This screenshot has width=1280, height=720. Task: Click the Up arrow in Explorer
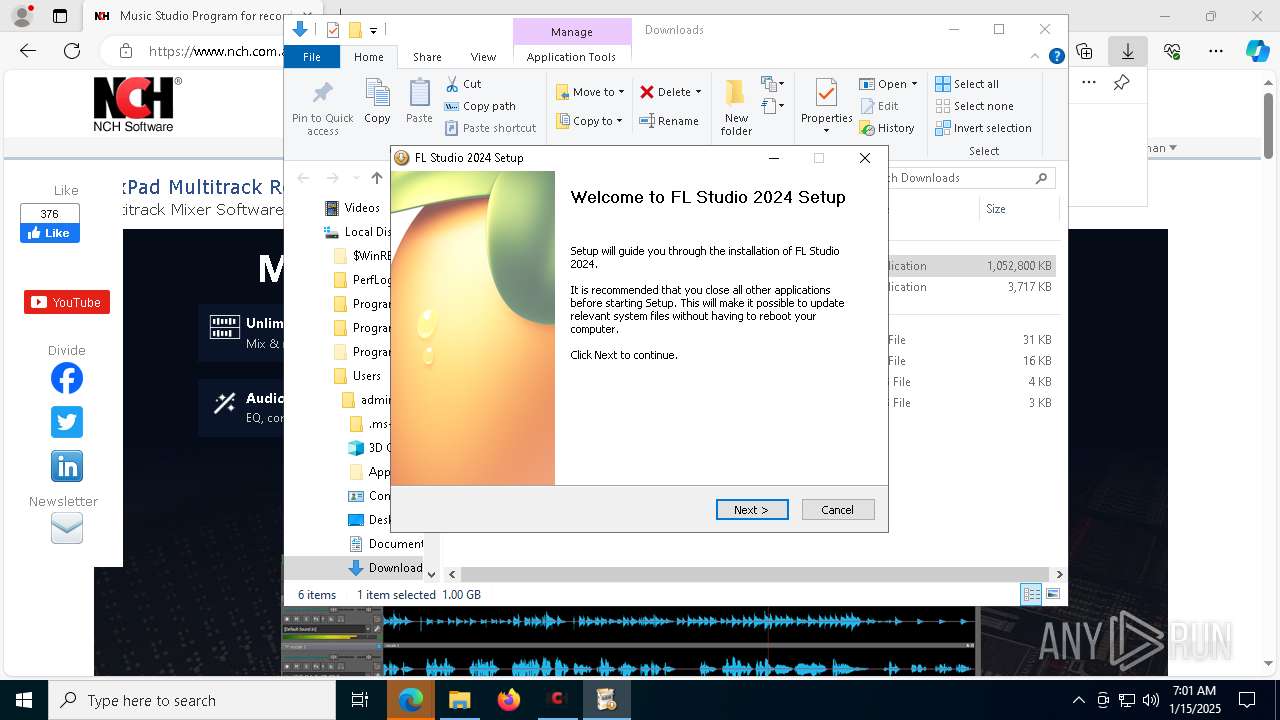pos(377,178)
